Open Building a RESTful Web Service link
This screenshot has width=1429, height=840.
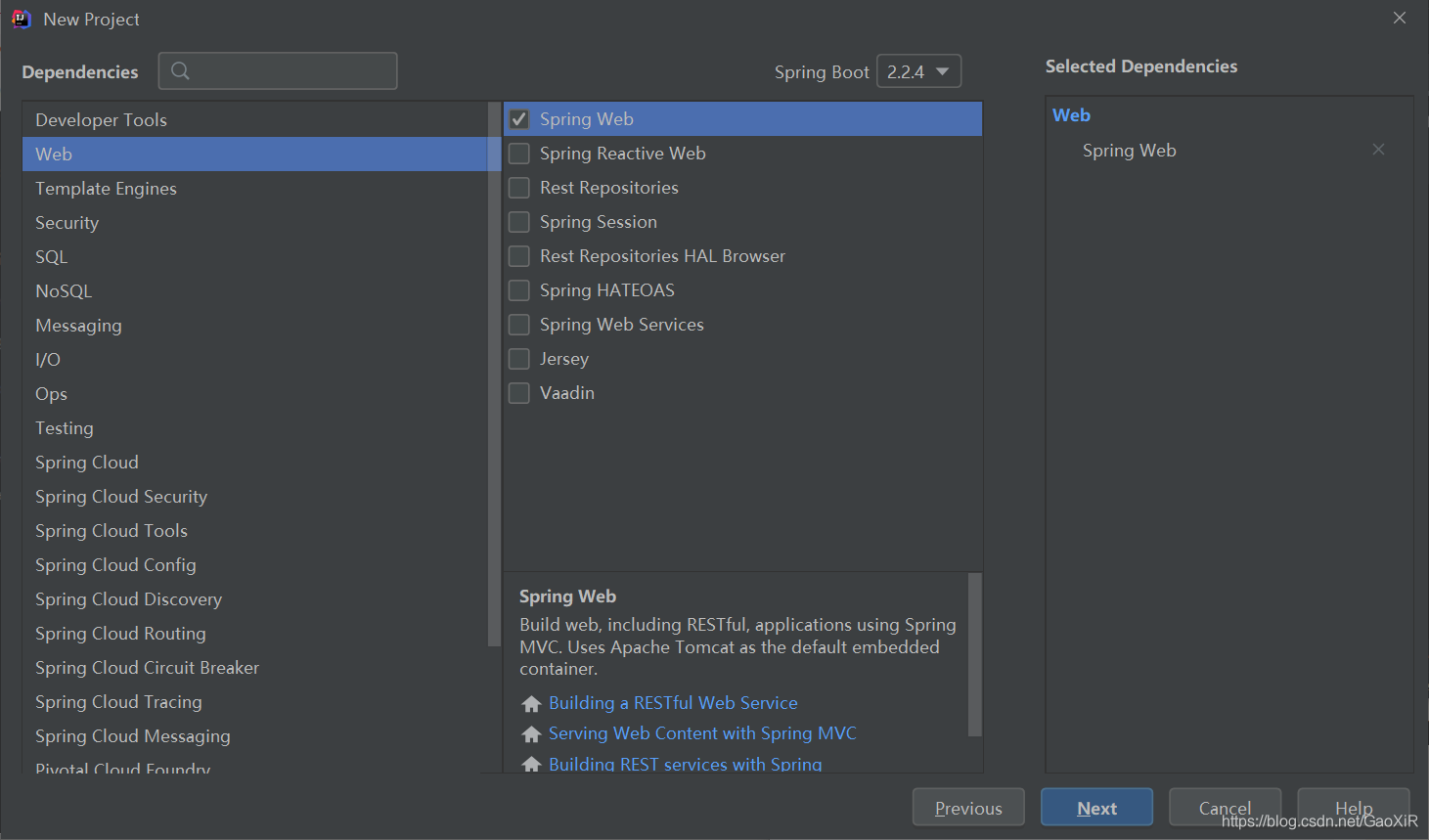(x=673, y=703)
